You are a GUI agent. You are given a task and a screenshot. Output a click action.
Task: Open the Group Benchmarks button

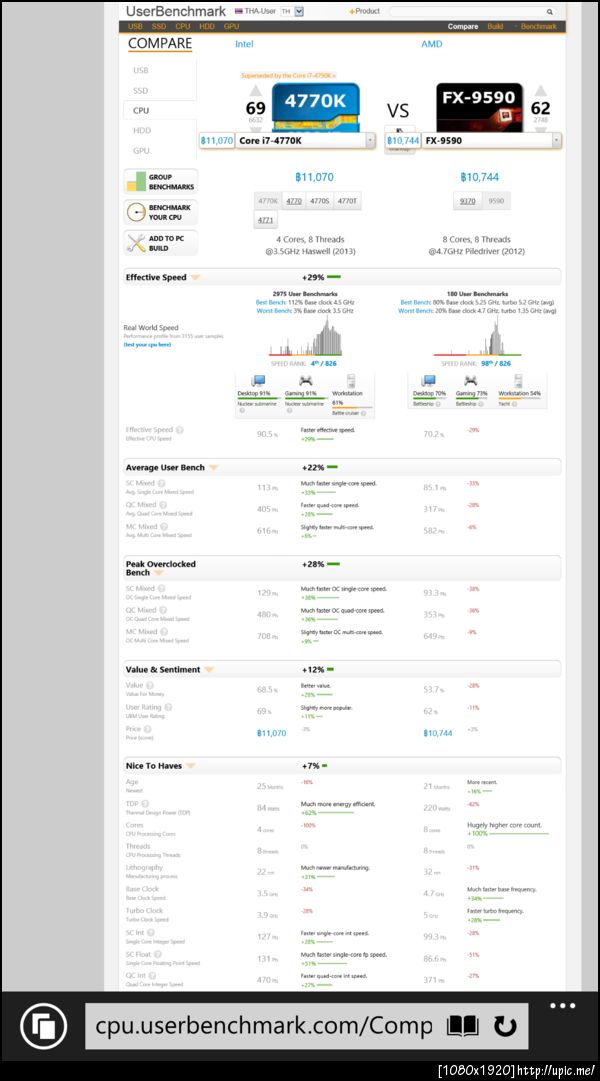[x=161, y=182]
